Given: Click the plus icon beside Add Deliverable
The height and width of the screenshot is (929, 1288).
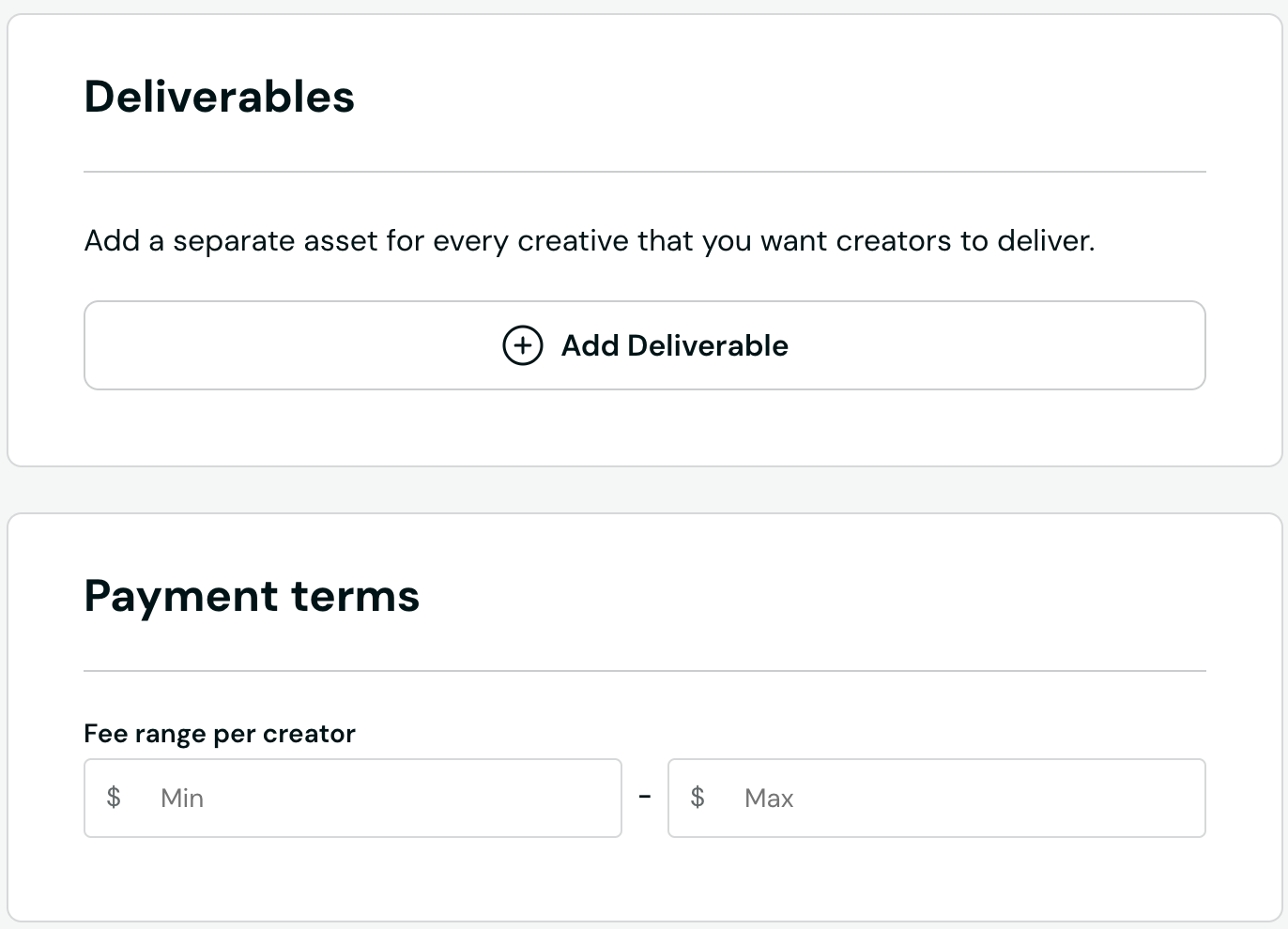Looking at the screenshot, I should (522, 345).
